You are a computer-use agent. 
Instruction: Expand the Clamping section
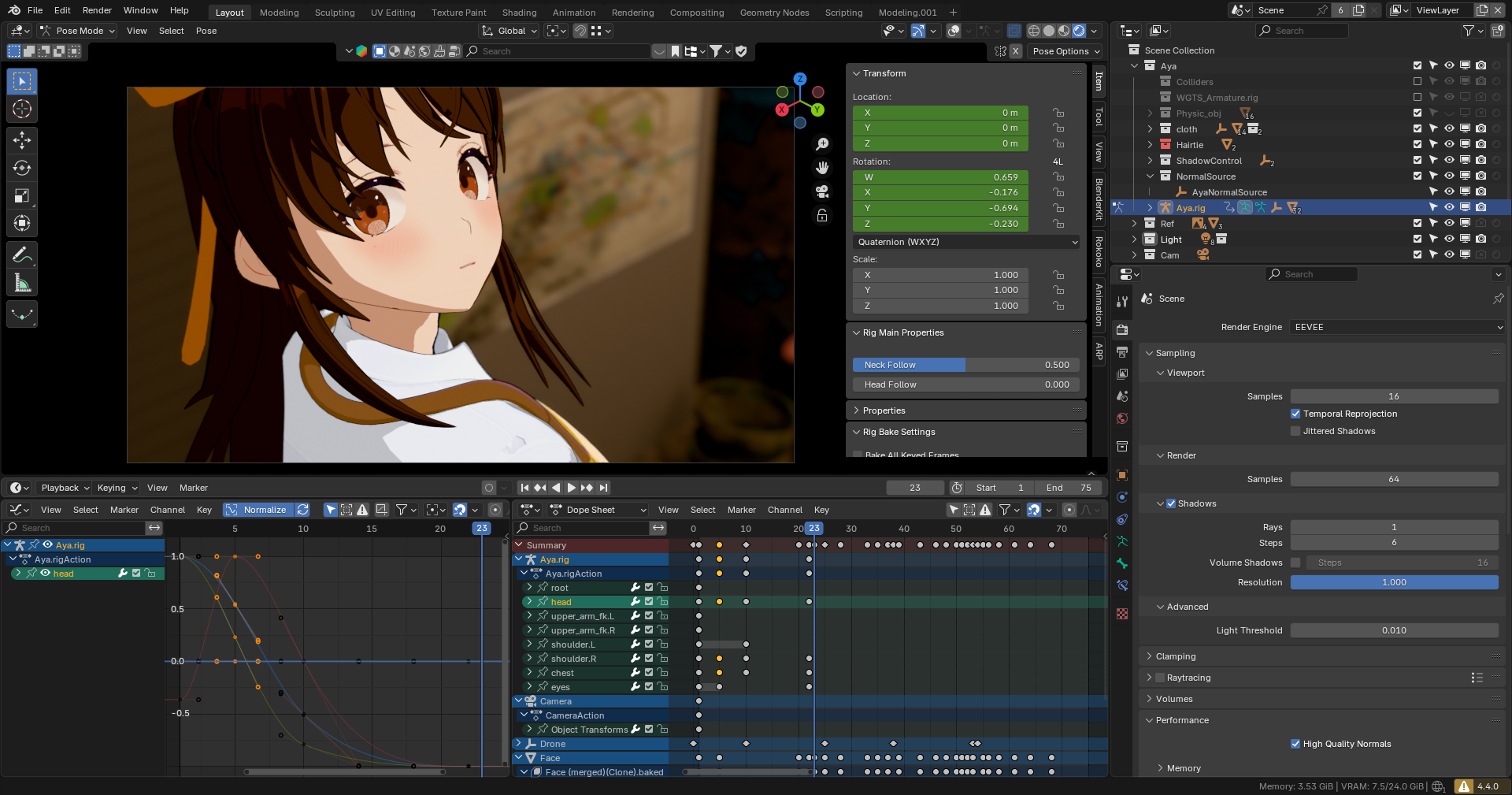coord(1175,656)
